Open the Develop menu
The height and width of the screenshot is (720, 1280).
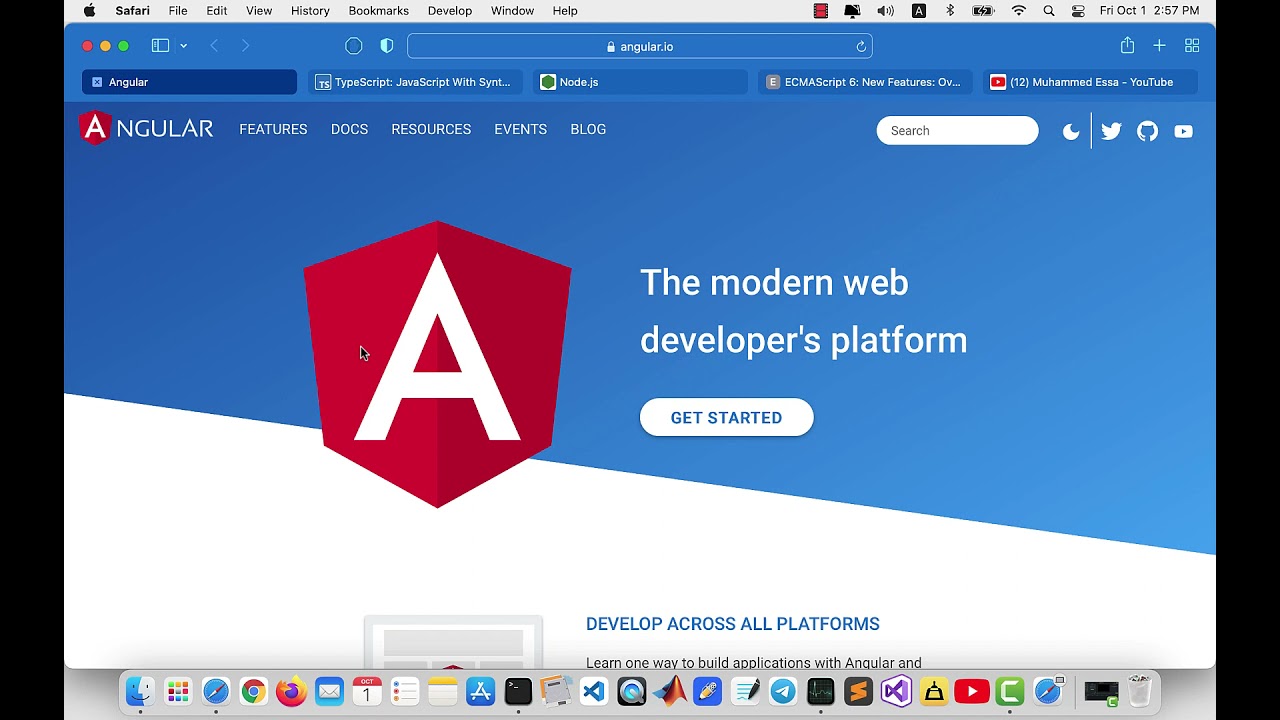coord(450,10)
